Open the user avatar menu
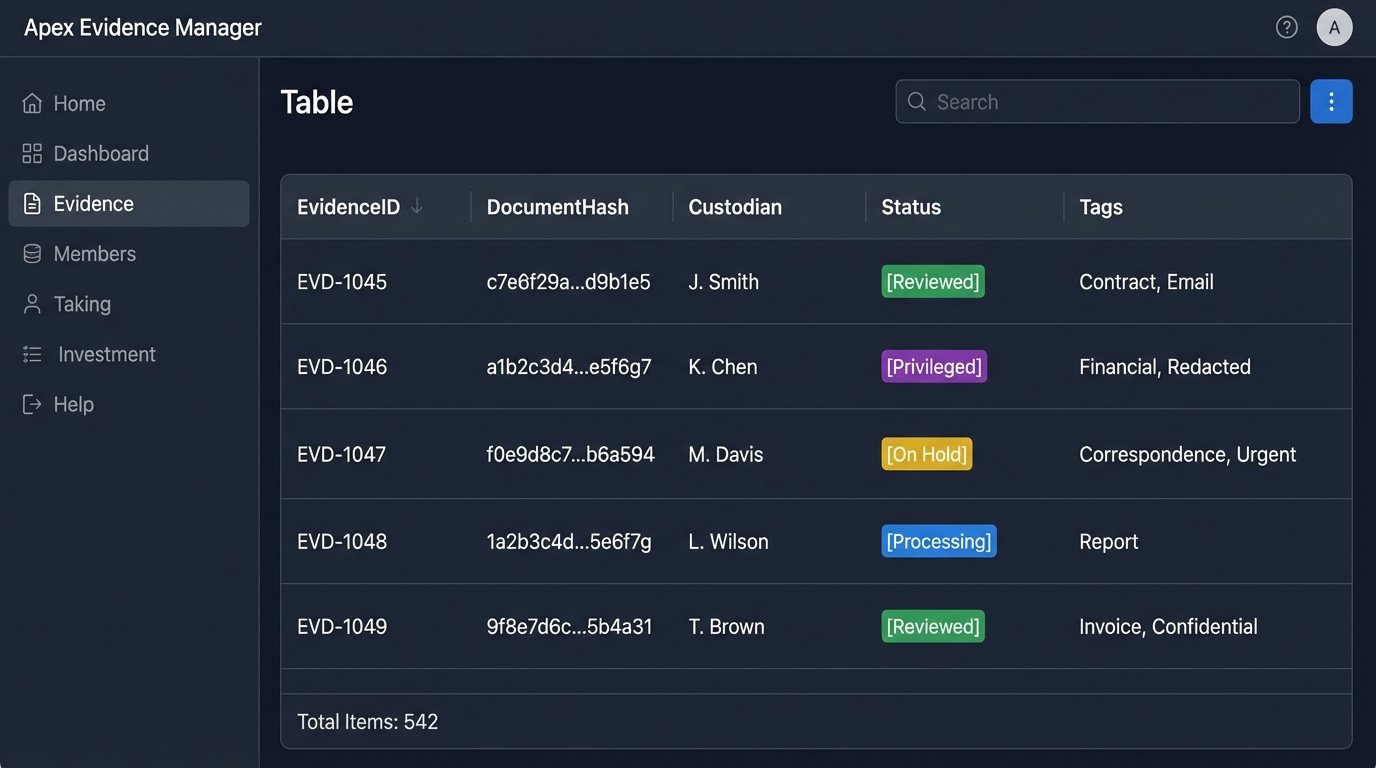 [x=1334, y=28]
